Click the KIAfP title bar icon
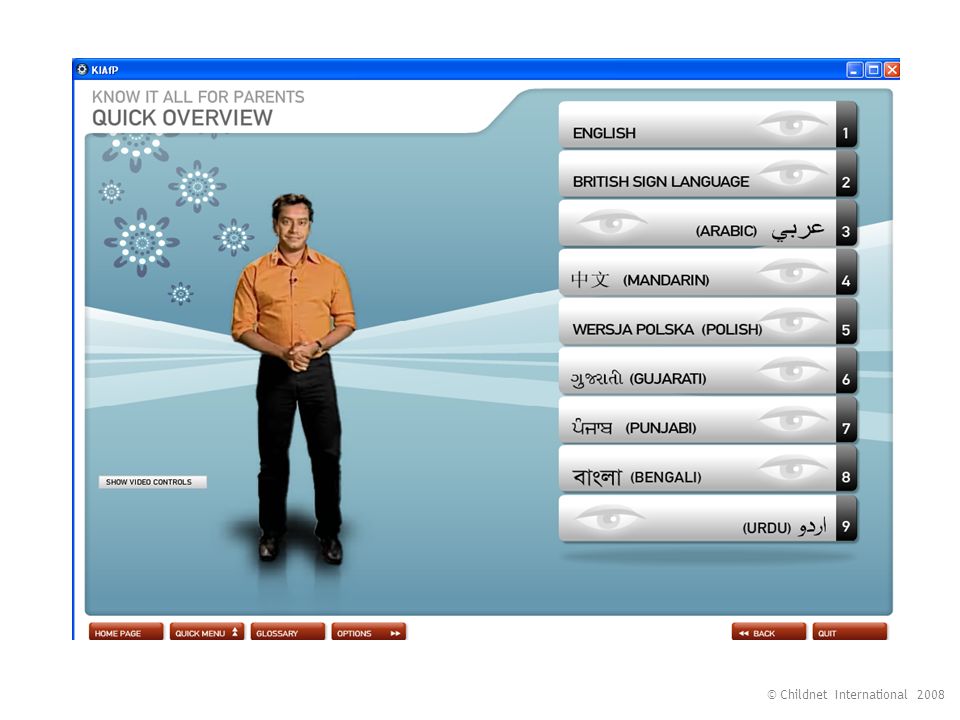Viewport: 960px width, 720px height. coord(82,69)
